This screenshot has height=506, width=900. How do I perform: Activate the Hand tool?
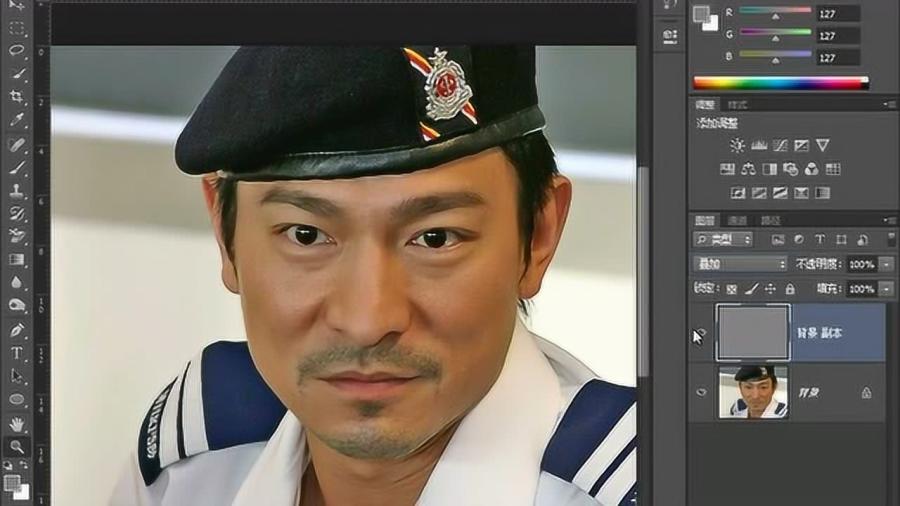(17, 423)
